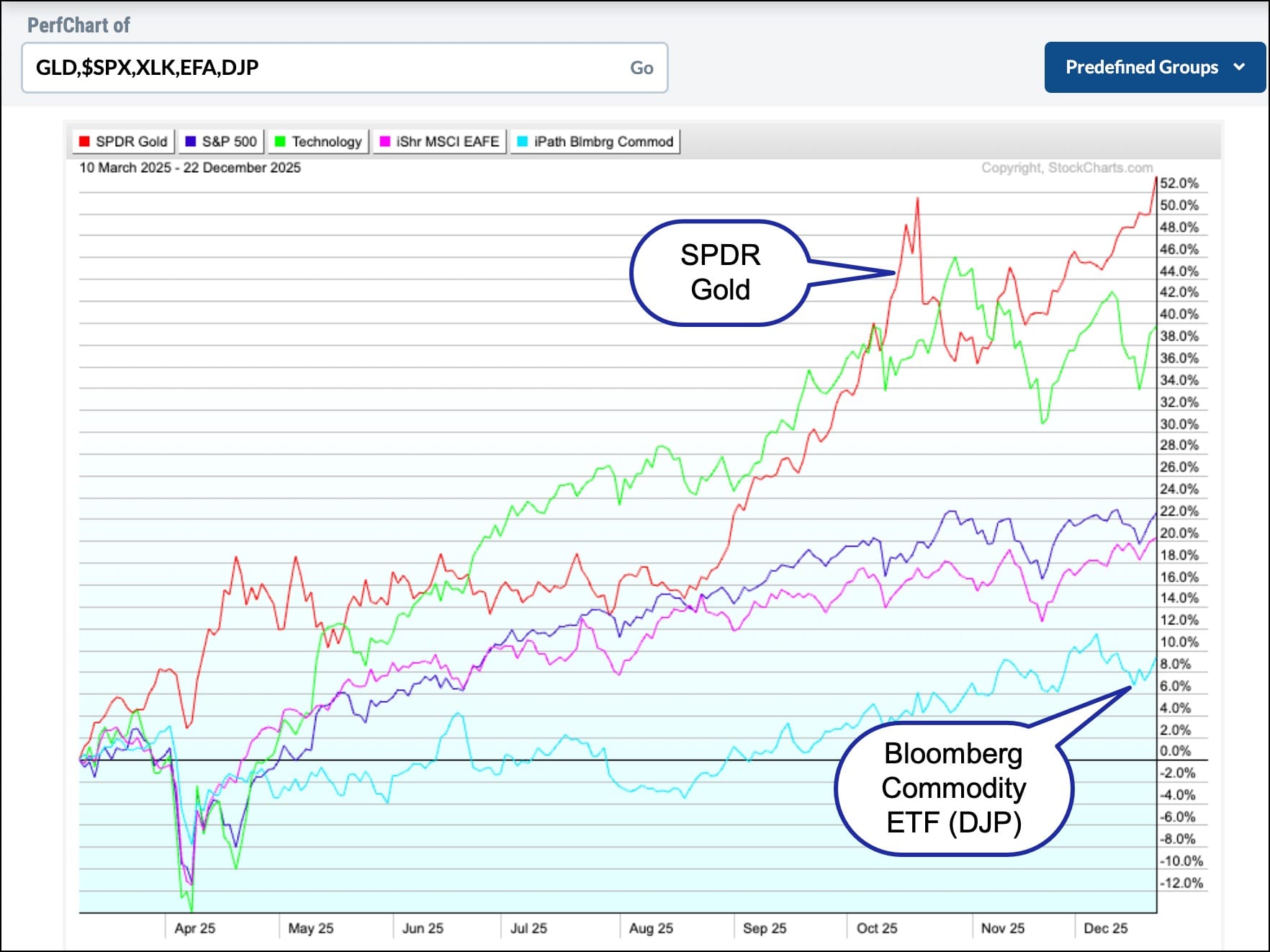Click the Jun 25 date axis marker
The width and height of the screenshot is (1270, 952).
423,928
